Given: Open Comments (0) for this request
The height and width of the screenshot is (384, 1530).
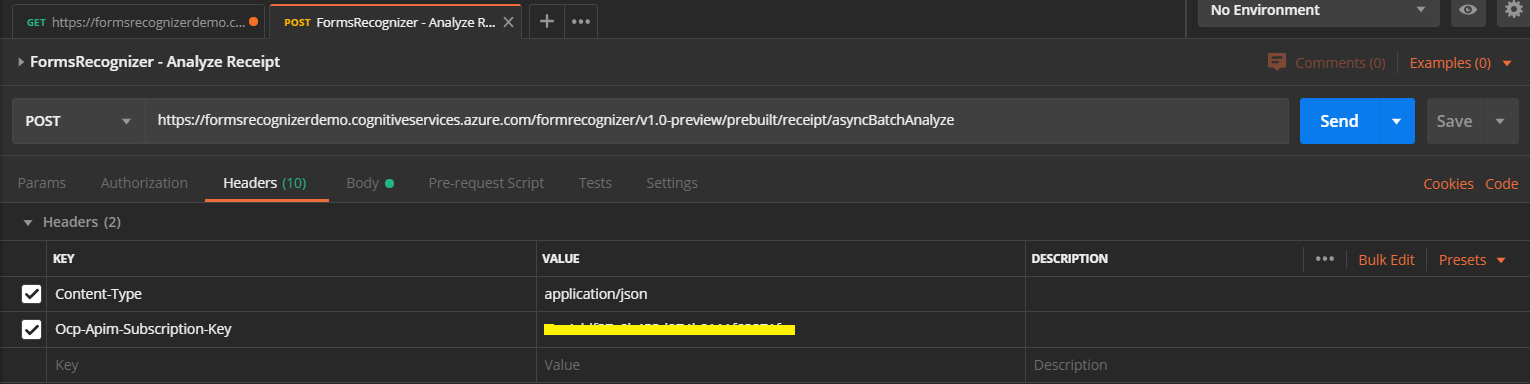Looking at the screenshot, I should (1340, 63).
